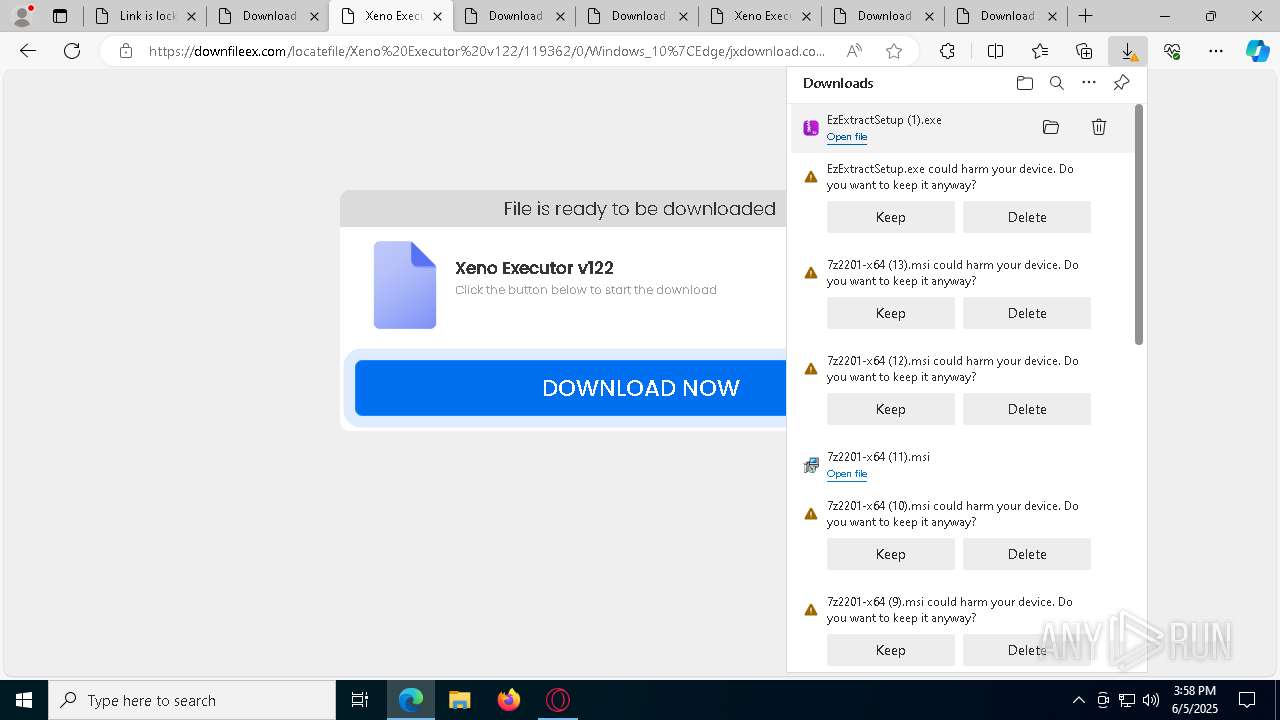Open Favorites list icon
This screenshot has height=720, width=1280.
(x=1040, y=51)
